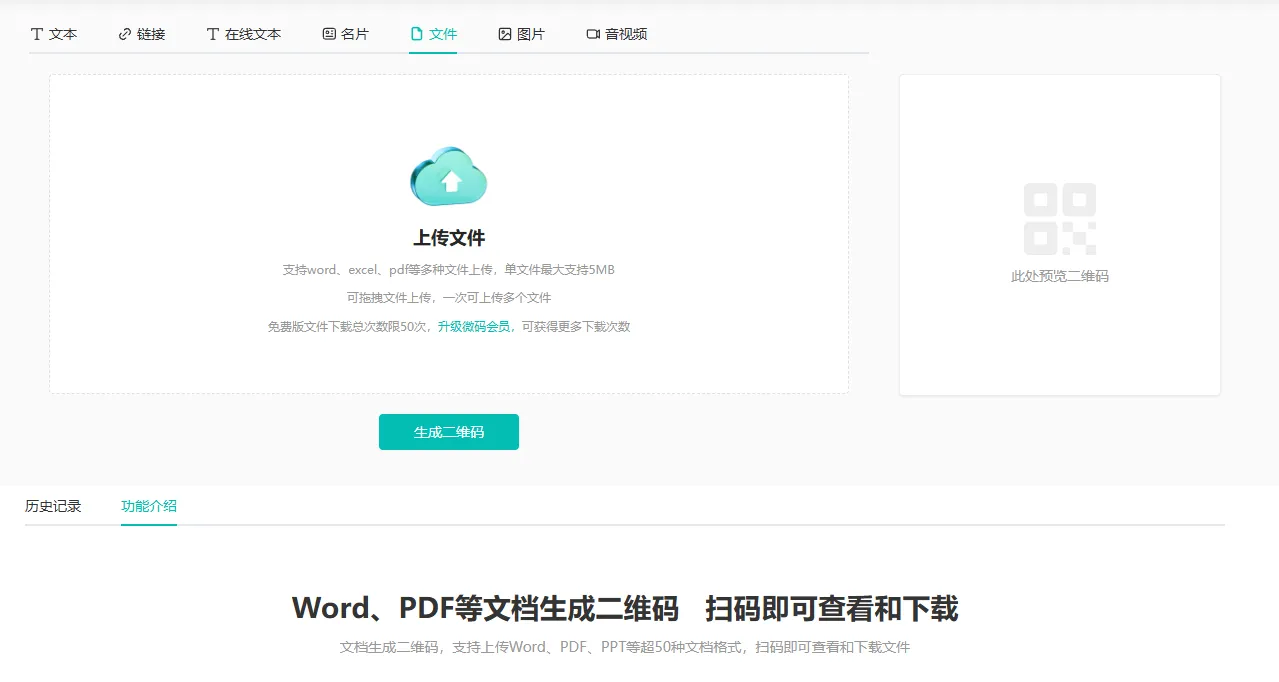Click the business card icon beside 名片
Viewport: 1279px width, 682px height.
(329, 34)
